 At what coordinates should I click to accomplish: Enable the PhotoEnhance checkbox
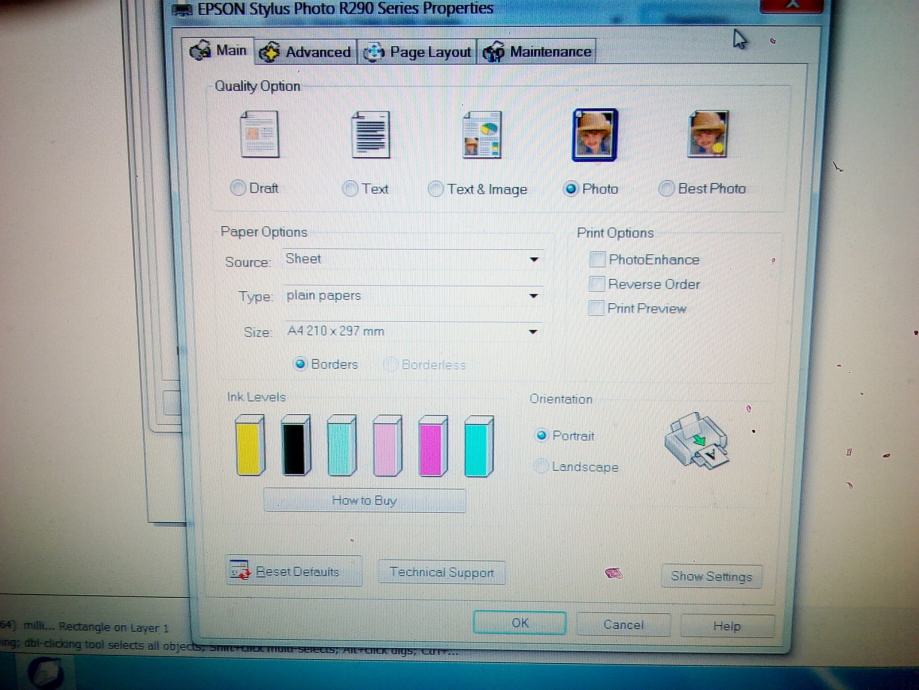[597, 259]
